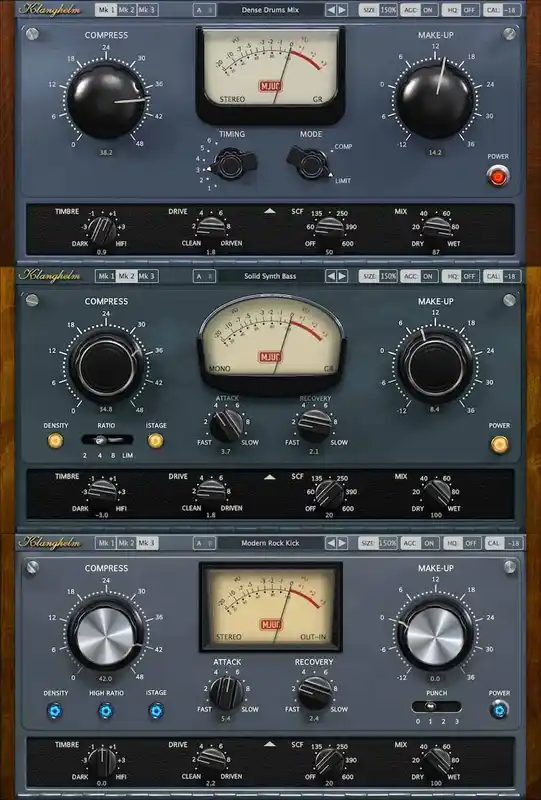This screenshot has width=541, height=800.
Task: Go to the preset after Dense Drums Mix
Action: (x=342, y=10)
